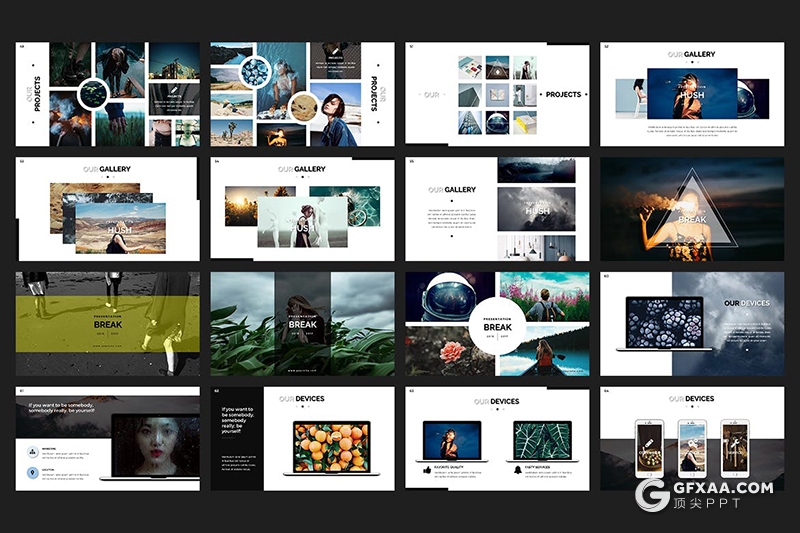Click the pink flower photo
The image size is (800, 533).
[450, 354]
